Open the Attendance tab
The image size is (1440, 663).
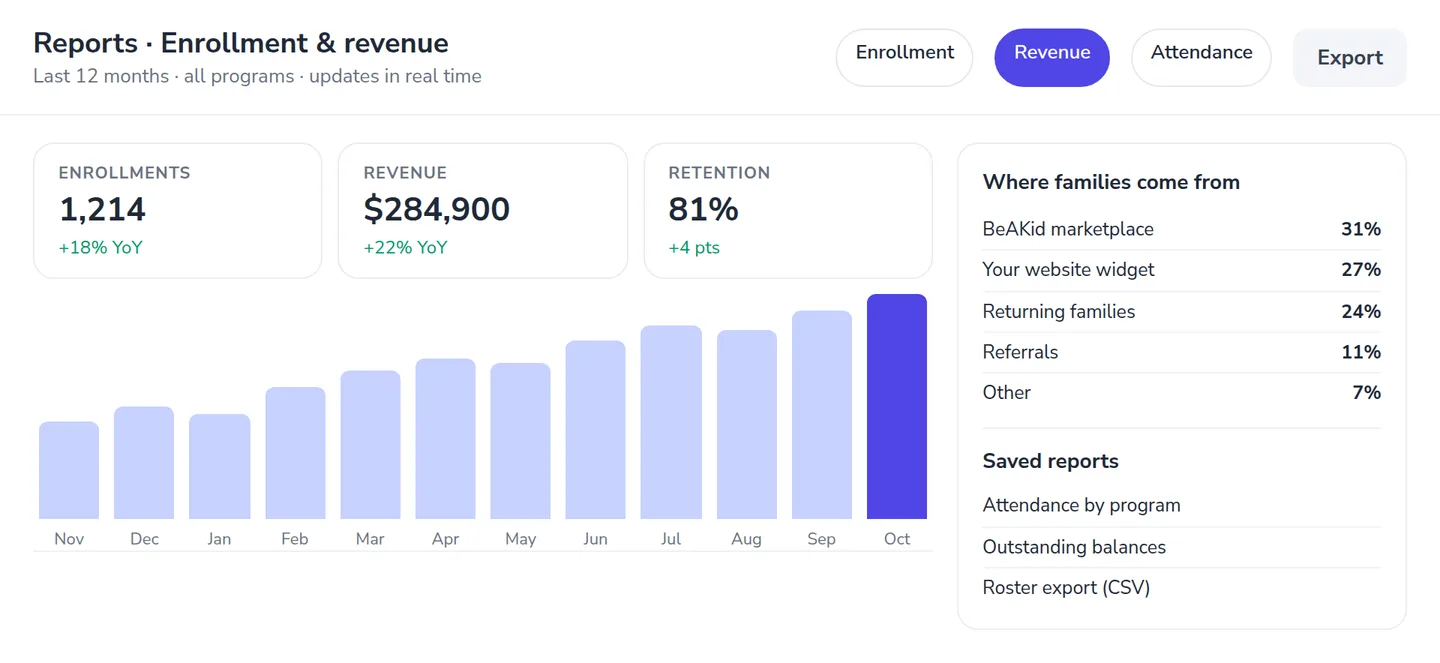pos(1201,58)
